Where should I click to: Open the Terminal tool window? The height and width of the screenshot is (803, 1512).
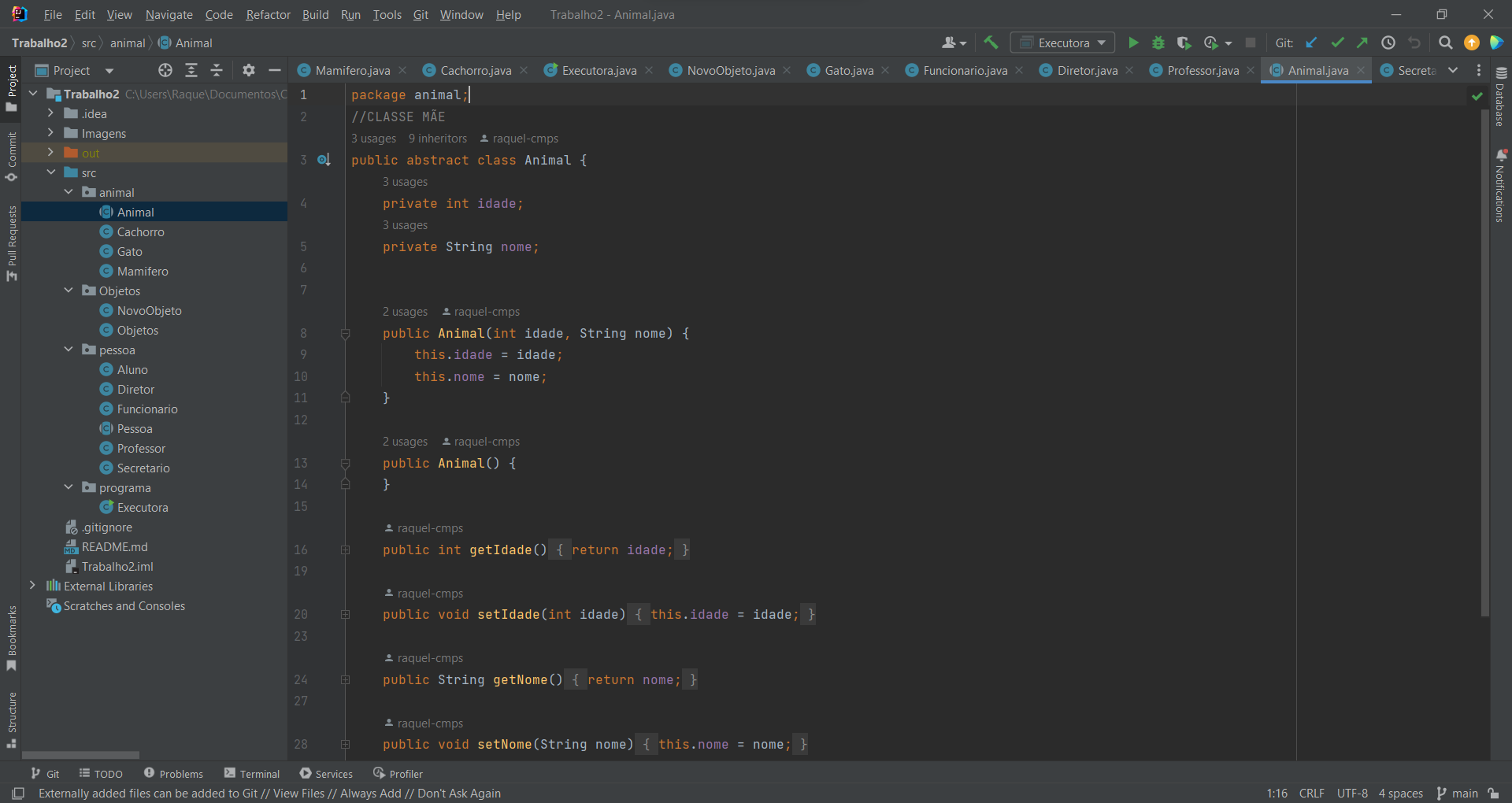click(252, 774)
